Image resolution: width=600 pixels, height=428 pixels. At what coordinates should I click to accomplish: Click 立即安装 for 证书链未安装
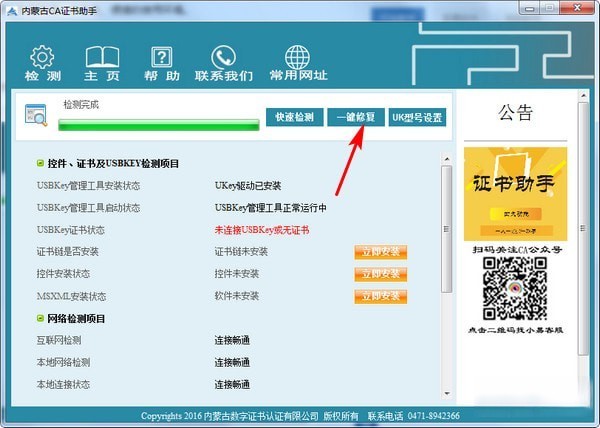[x=380, y=252]
